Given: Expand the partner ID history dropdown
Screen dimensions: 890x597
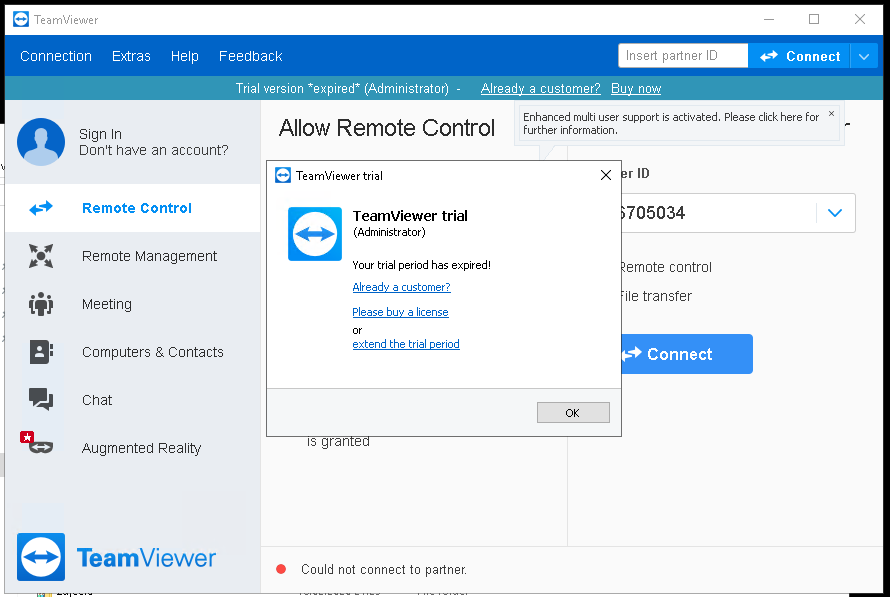Looking at the screenshot, I should tap(834, 213).
